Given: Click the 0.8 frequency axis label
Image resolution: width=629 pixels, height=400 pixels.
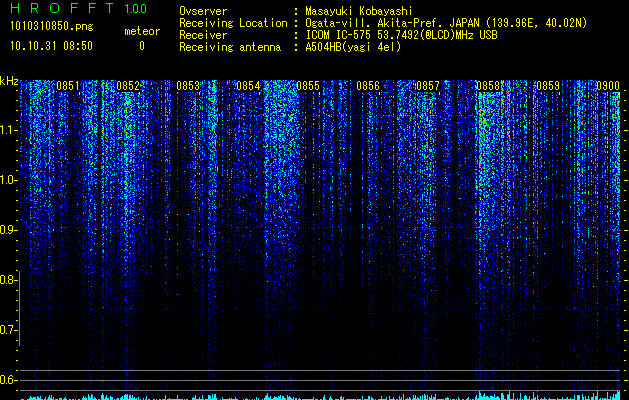Looking at the screenshot, I should pos(8,280).
